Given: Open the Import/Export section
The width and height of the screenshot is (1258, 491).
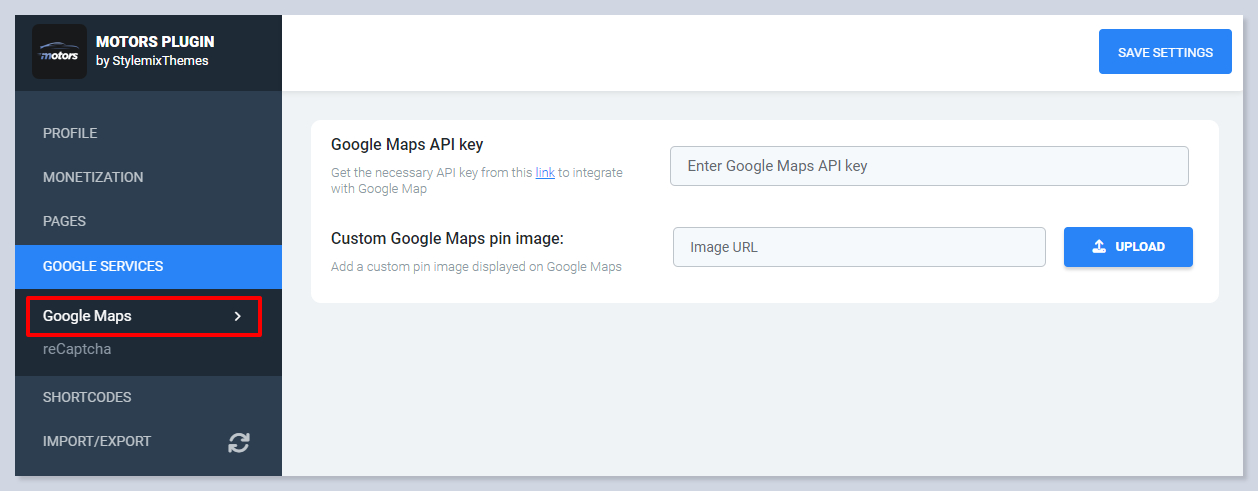Looking at the screenshot, I should [97, 441].
